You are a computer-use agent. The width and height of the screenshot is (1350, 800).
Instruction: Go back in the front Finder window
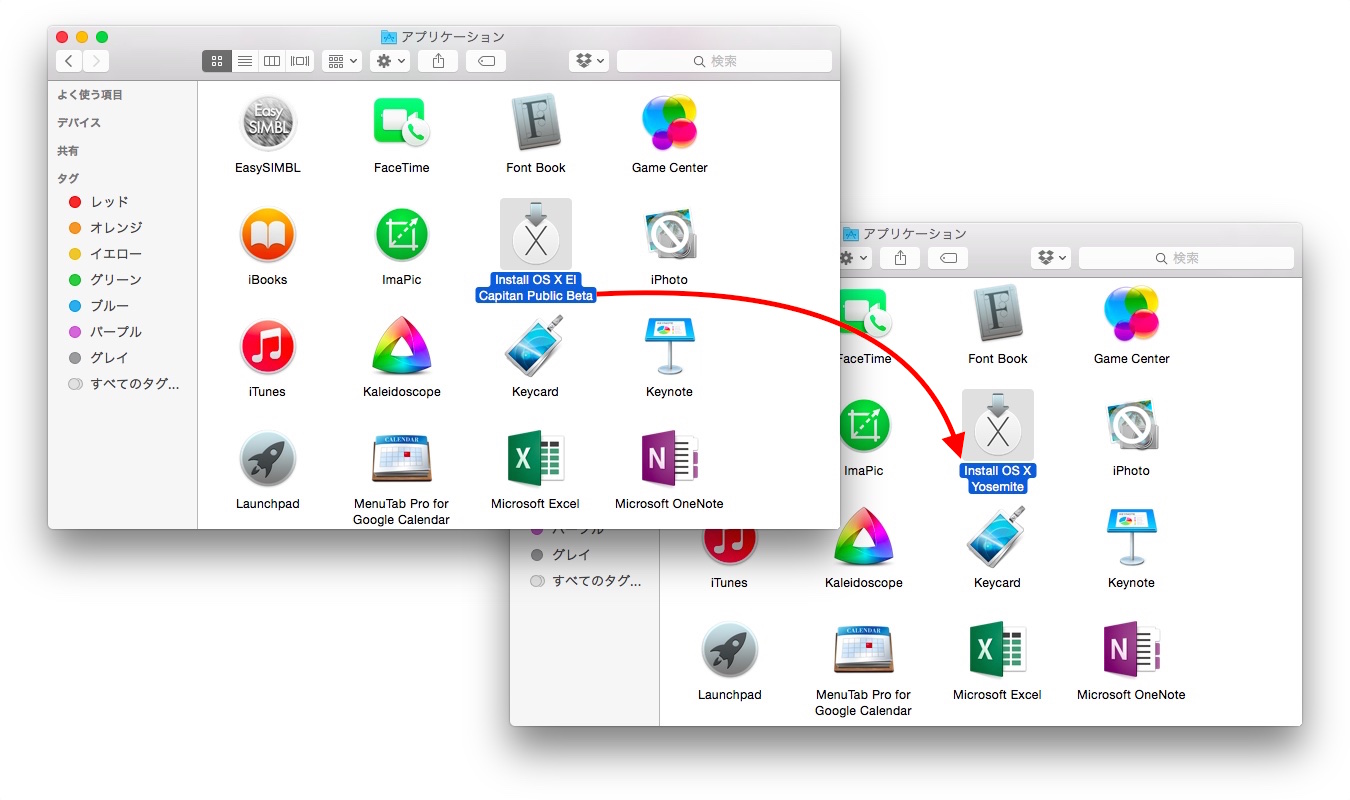click(68, 61)
